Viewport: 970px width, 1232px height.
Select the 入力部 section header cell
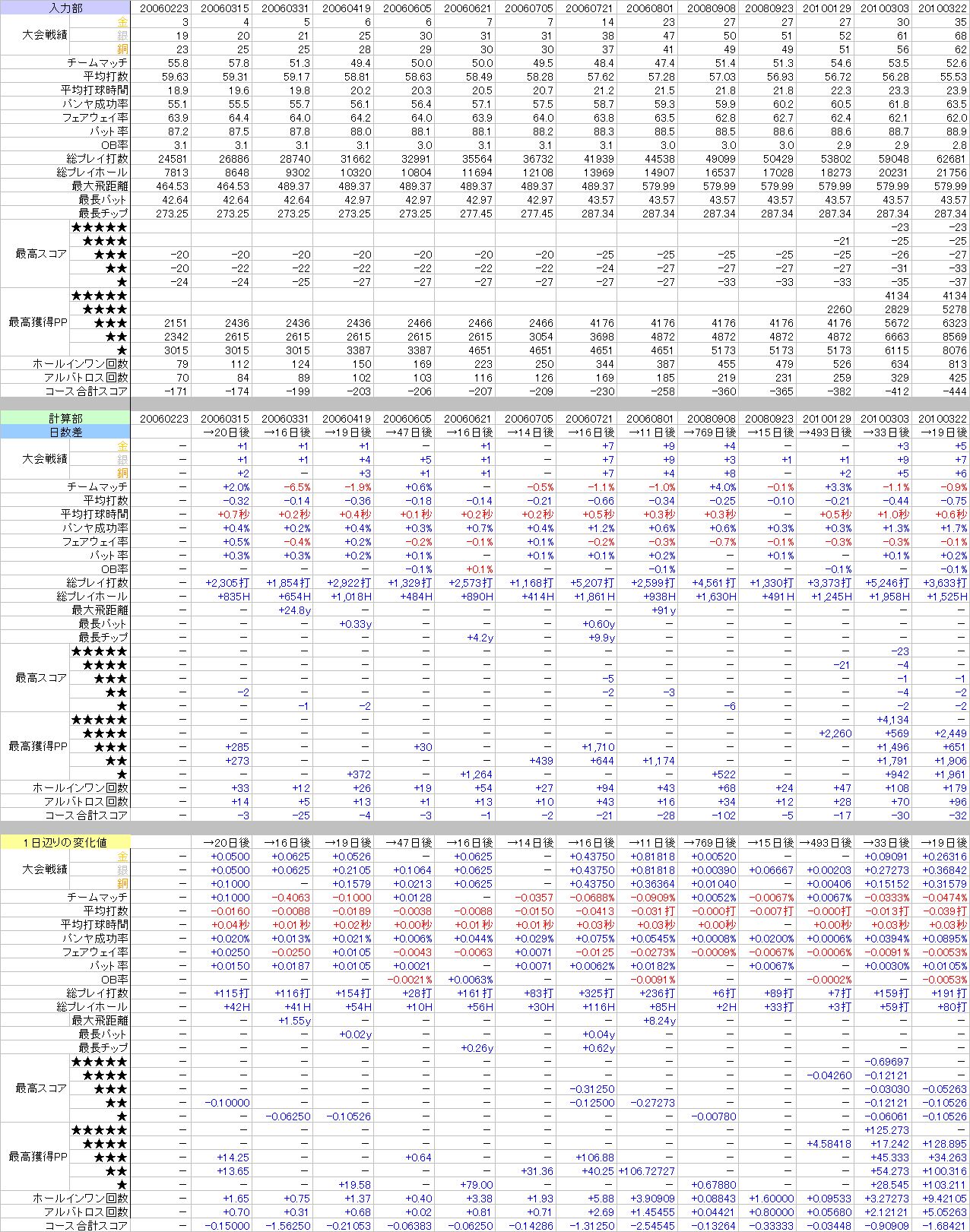(65, 8)
